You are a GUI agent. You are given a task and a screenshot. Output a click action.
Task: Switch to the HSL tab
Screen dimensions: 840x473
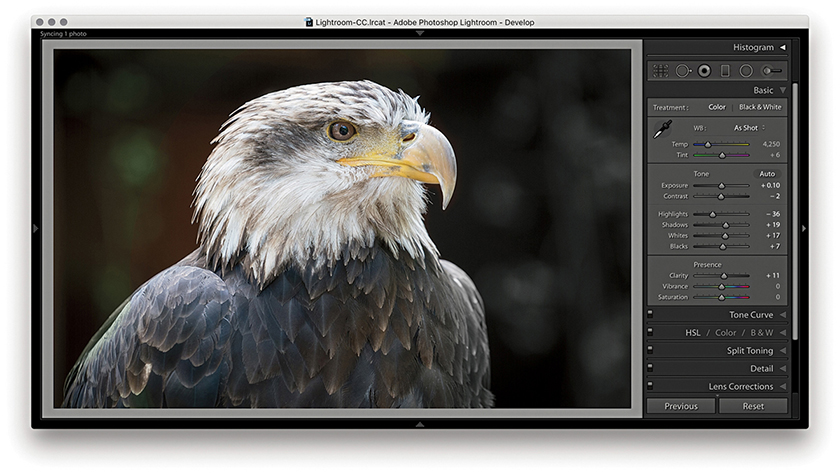click(x=693, y=333)
